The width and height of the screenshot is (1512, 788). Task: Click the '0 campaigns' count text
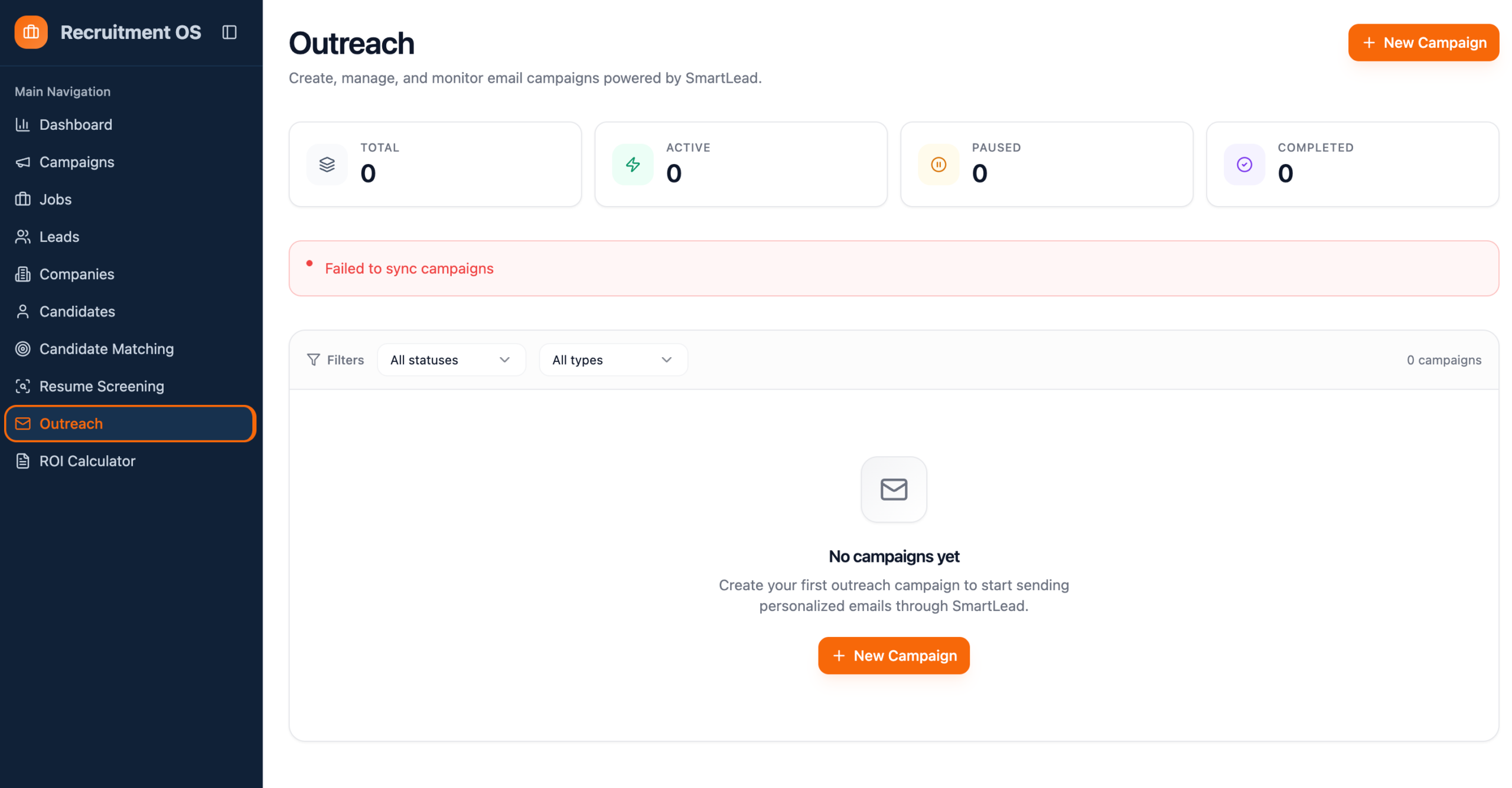click(1443, 359)
